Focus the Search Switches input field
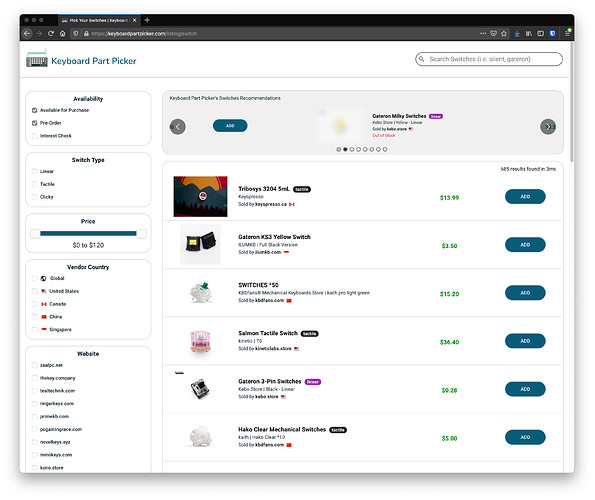The width and height of the screenshot is (595, 500). tap(489, 59)
